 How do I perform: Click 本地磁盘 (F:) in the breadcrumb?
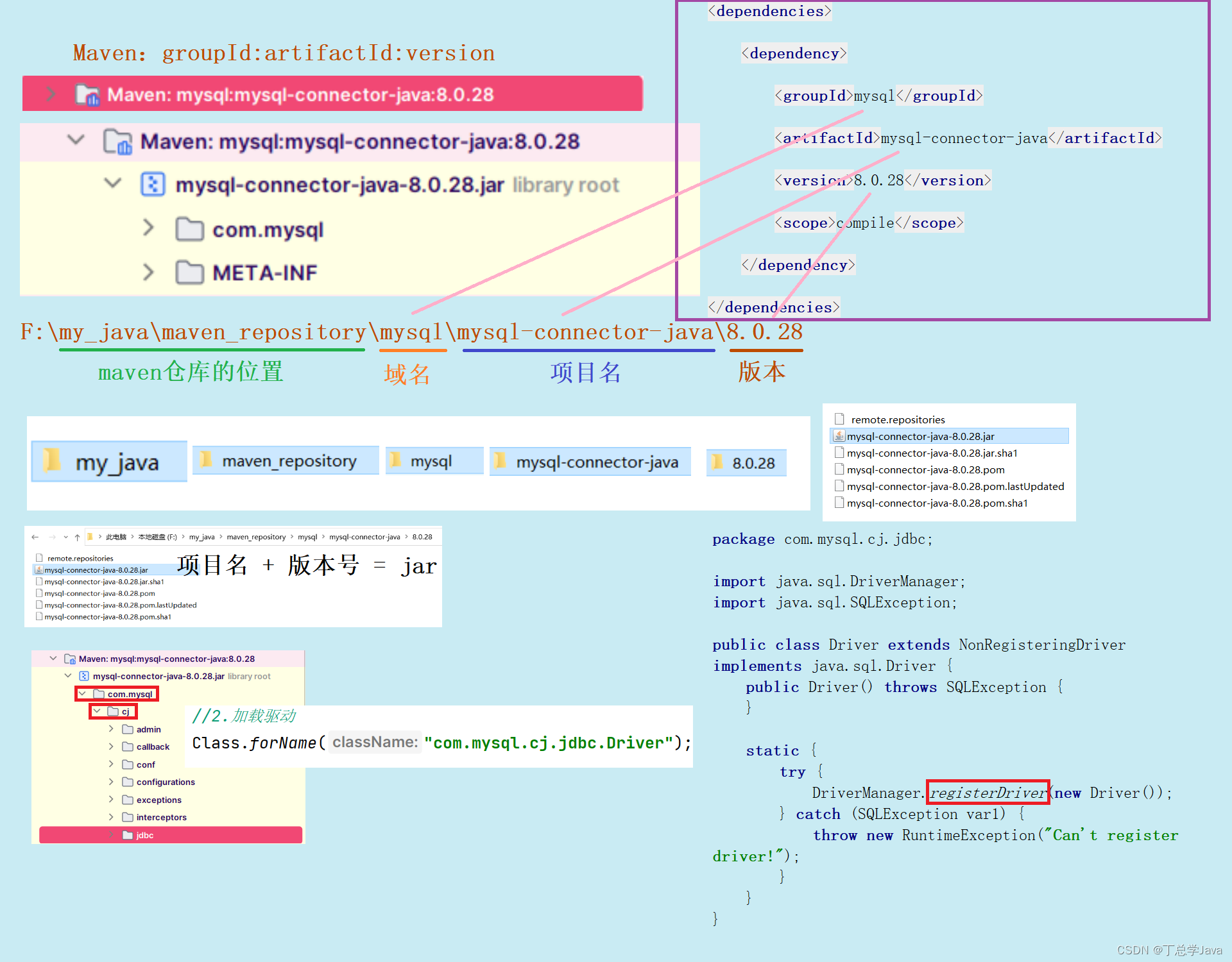pyautogui.click(x=157, y=537)
